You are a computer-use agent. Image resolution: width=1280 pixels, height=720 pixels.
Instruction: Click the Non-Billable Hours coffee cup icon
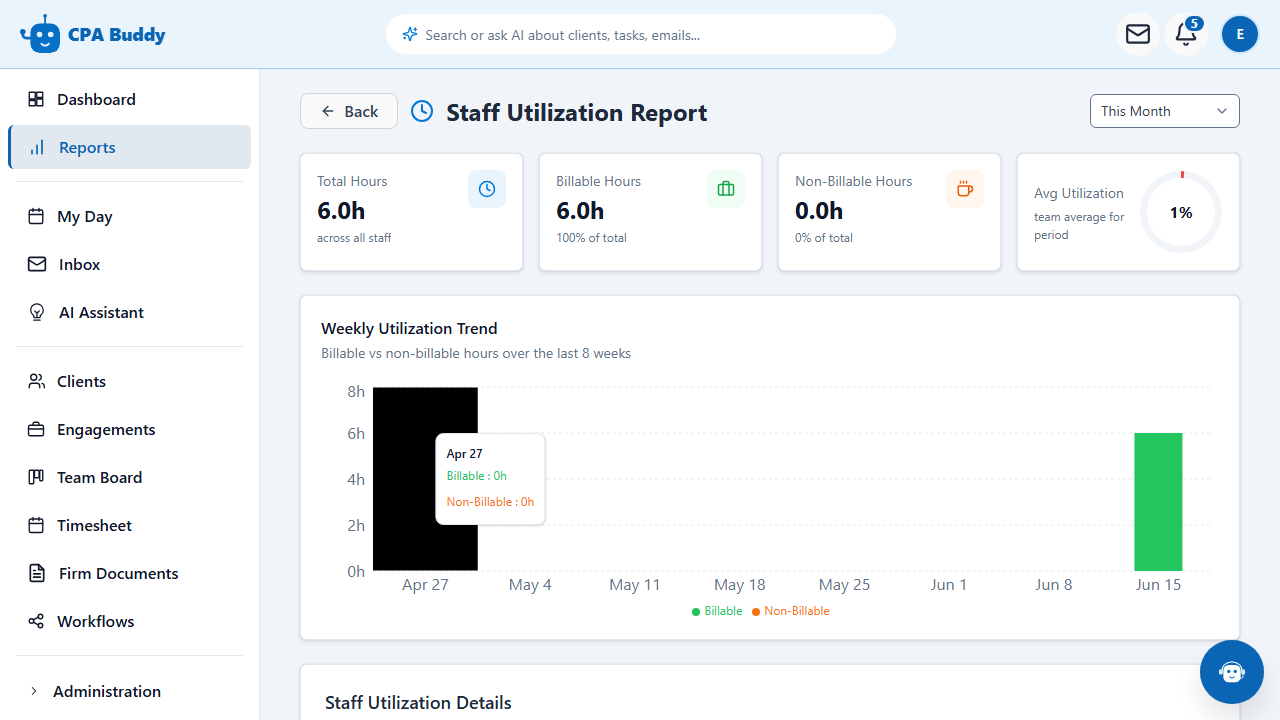click(965, 189)
